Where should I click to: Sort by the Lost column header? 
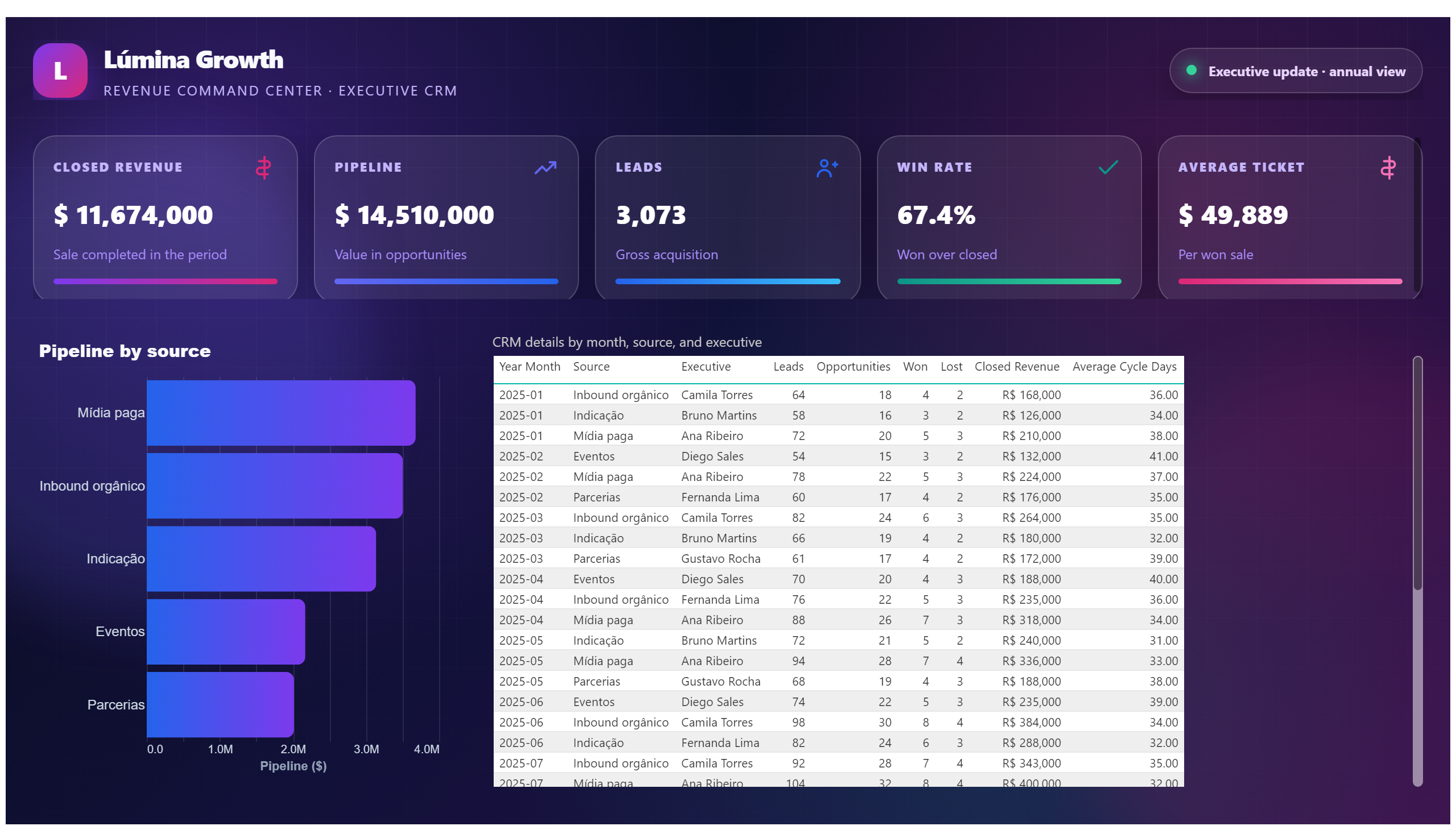(951, 367)
